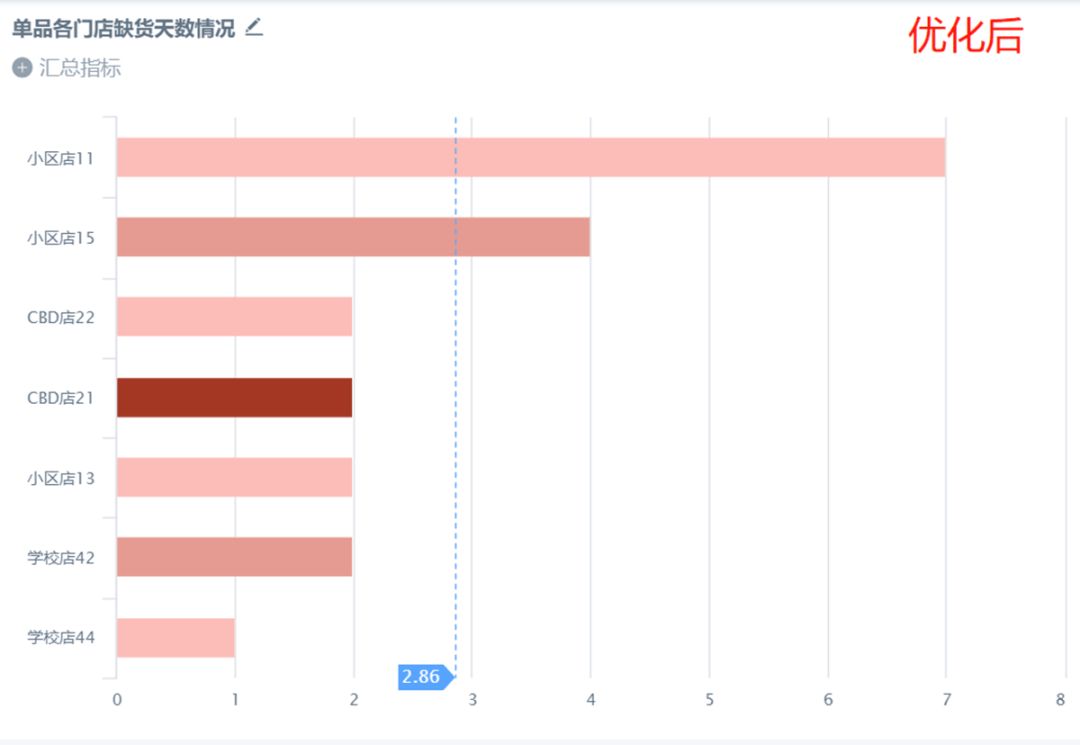Viewport: 1080px width, 745px height.
Task: Select the 小区店11 bar
Action: (x=531, y=157)
